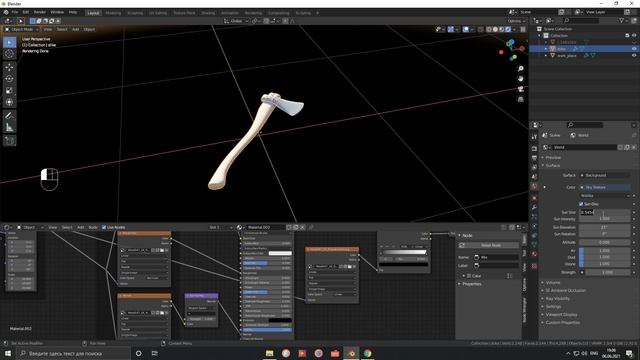640x360 pixels.
Task: Toggle visibility of work_place object
Action: point(634,56)
